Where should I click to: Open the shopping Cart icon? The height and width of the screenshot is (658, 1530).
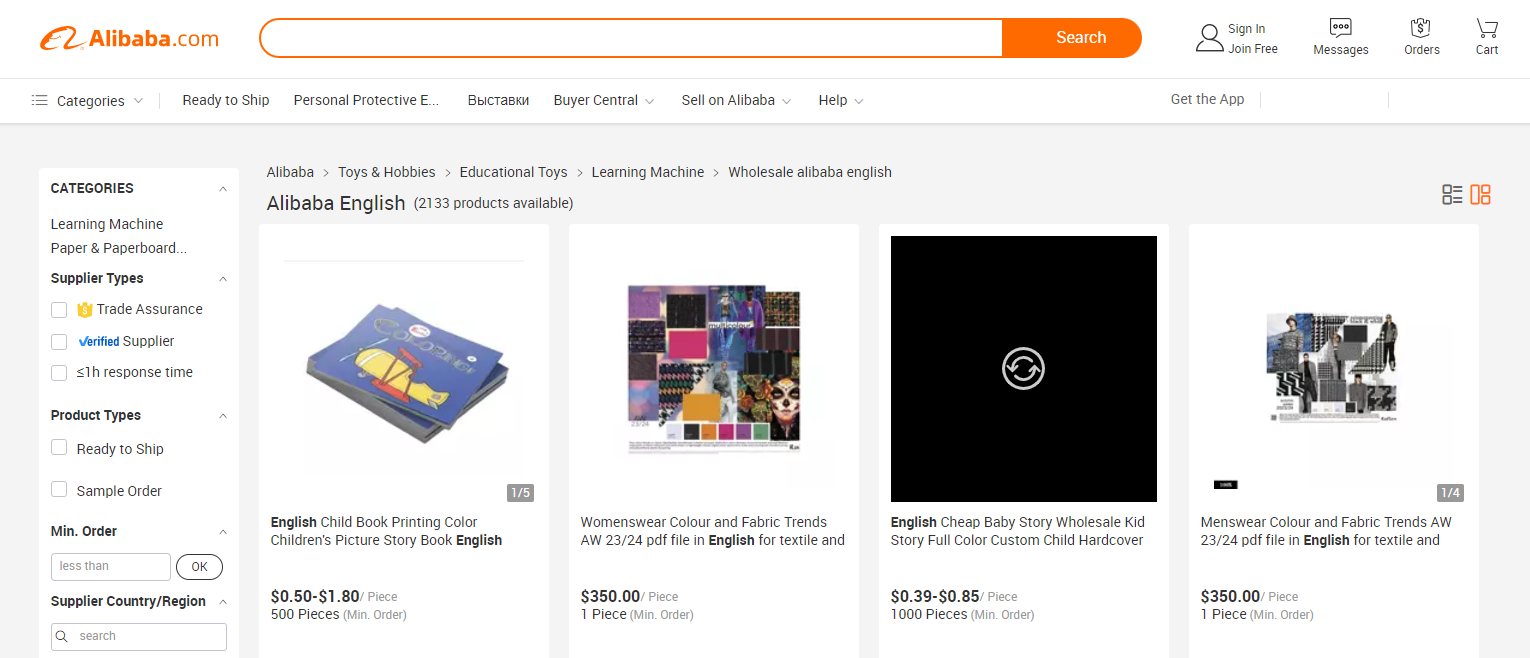[x=1487, y=29]
